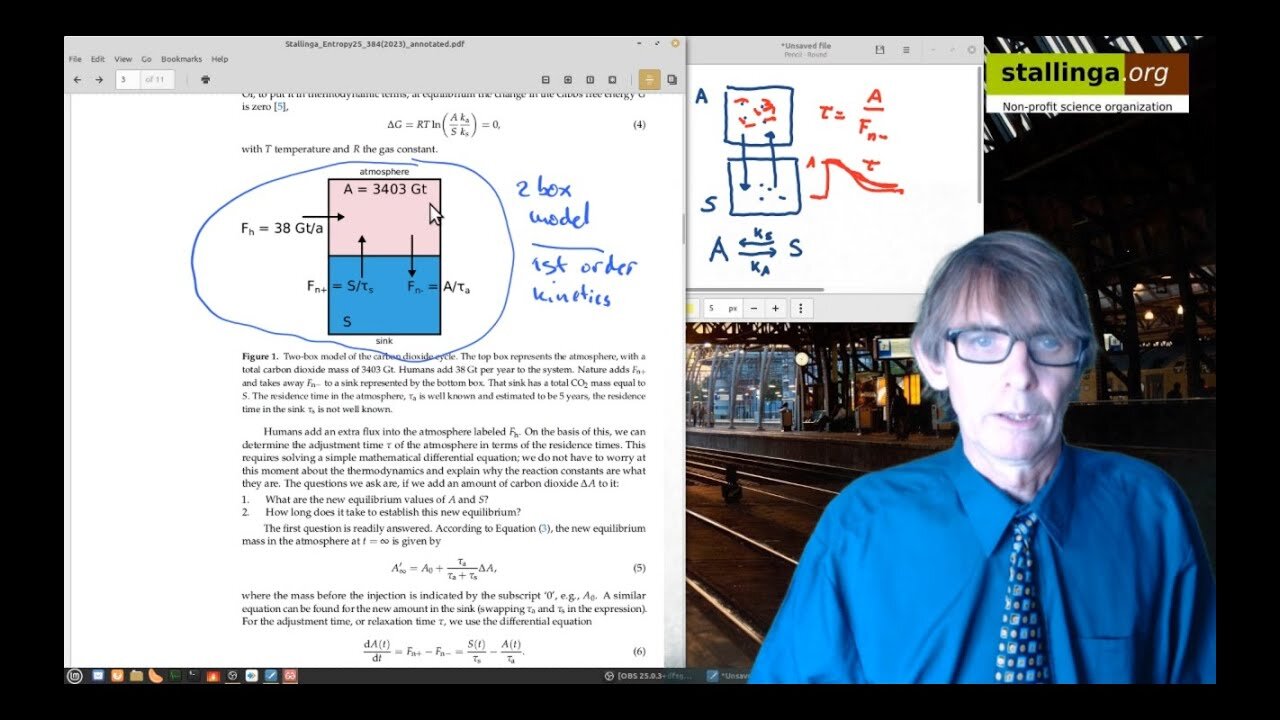
Task: Click equation number (5)
Action: (x=639, y=568)
